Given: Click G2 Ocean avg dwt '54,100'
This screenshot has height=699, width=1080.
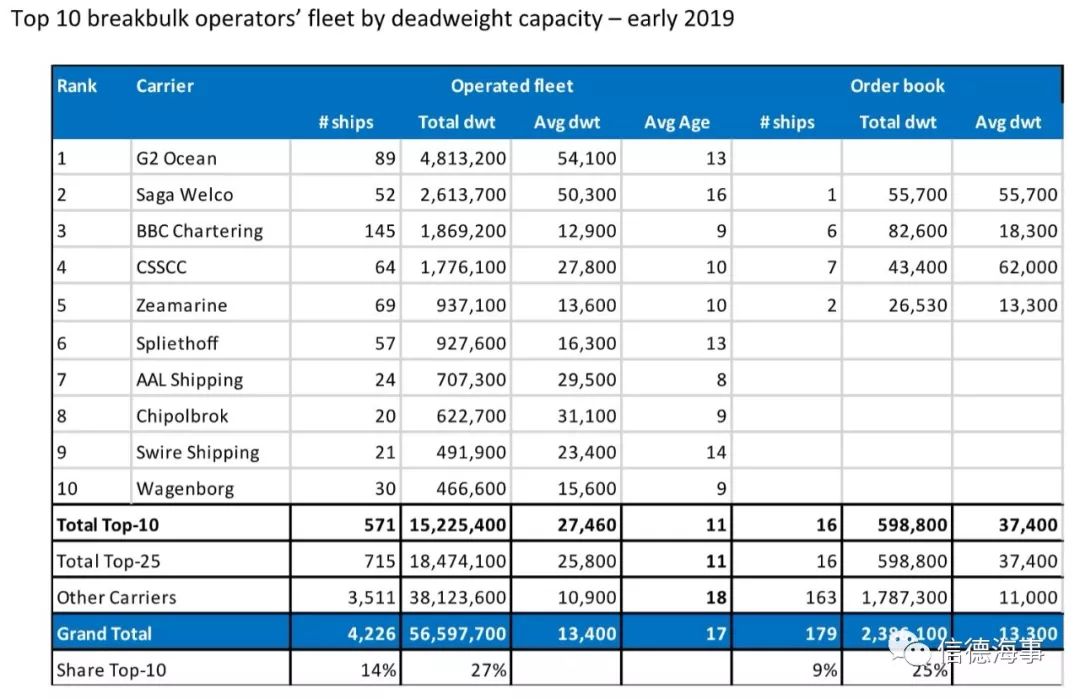Looking at the screenshot, I should [x=587, y=158].
